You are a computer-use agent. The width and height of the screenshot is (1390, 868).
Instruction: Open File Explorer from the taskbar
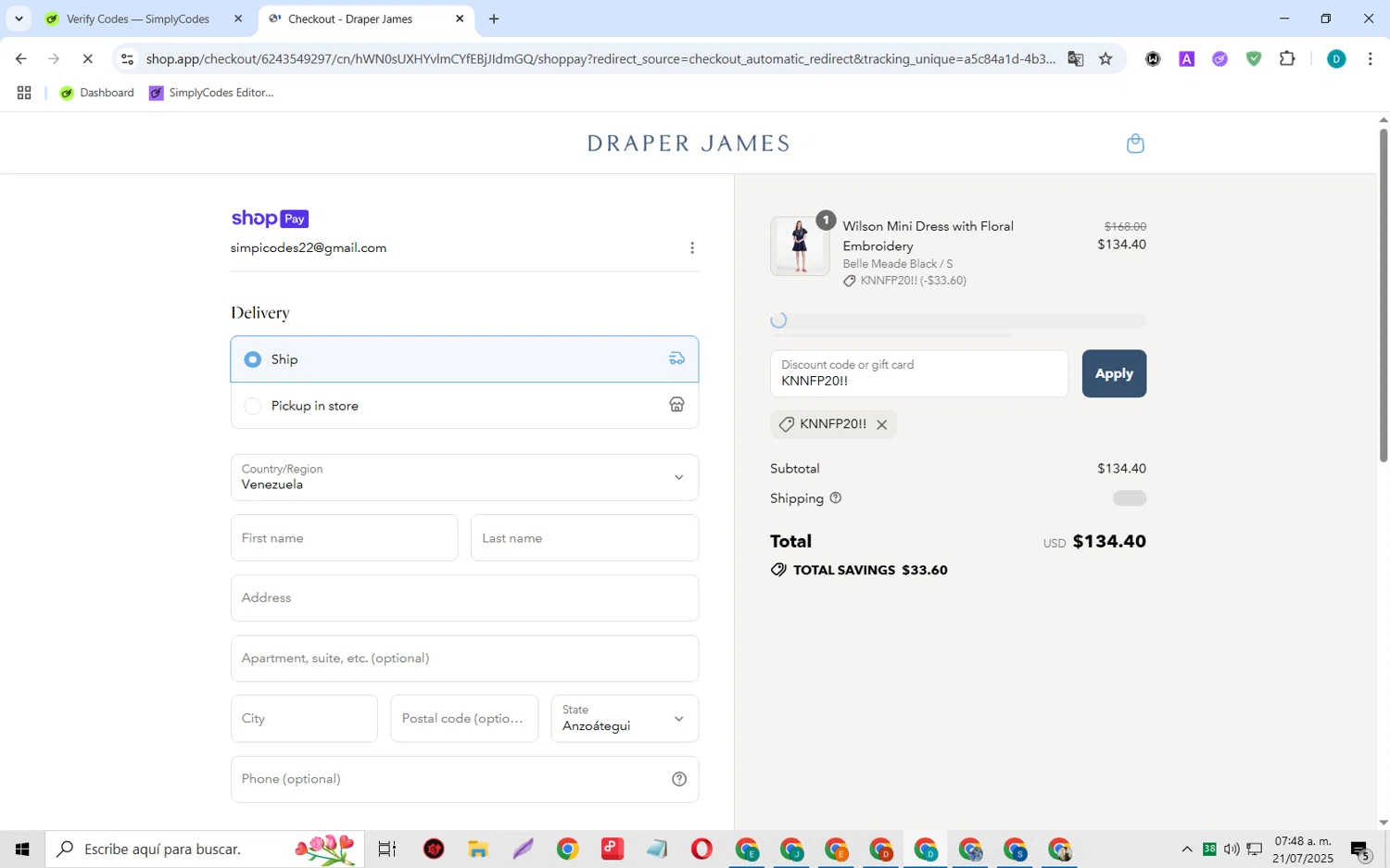pyautogui.click(x=478, y=849)
